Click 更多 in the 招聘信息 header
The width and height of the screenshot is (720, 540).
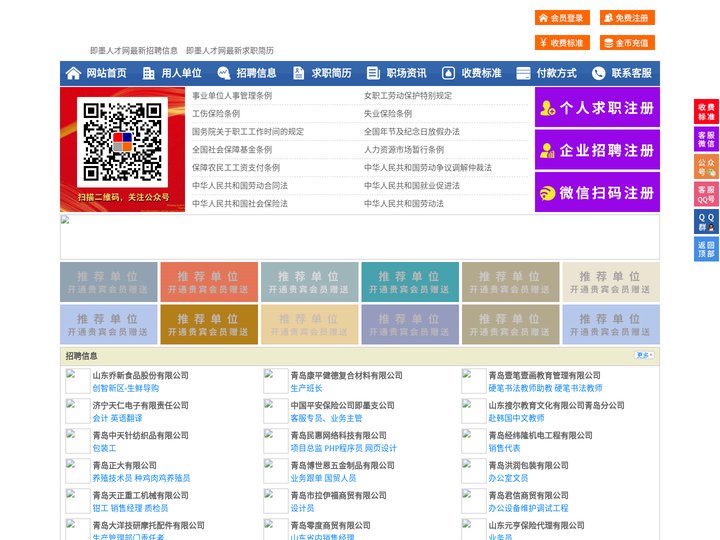(x=644, y=355)
